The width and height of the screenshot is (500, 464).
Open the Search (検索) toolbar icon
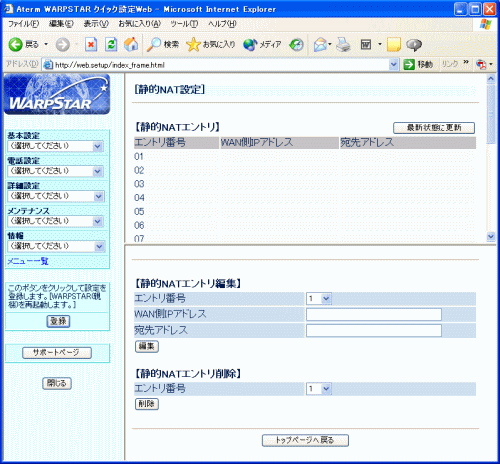[x=154, y=44]
